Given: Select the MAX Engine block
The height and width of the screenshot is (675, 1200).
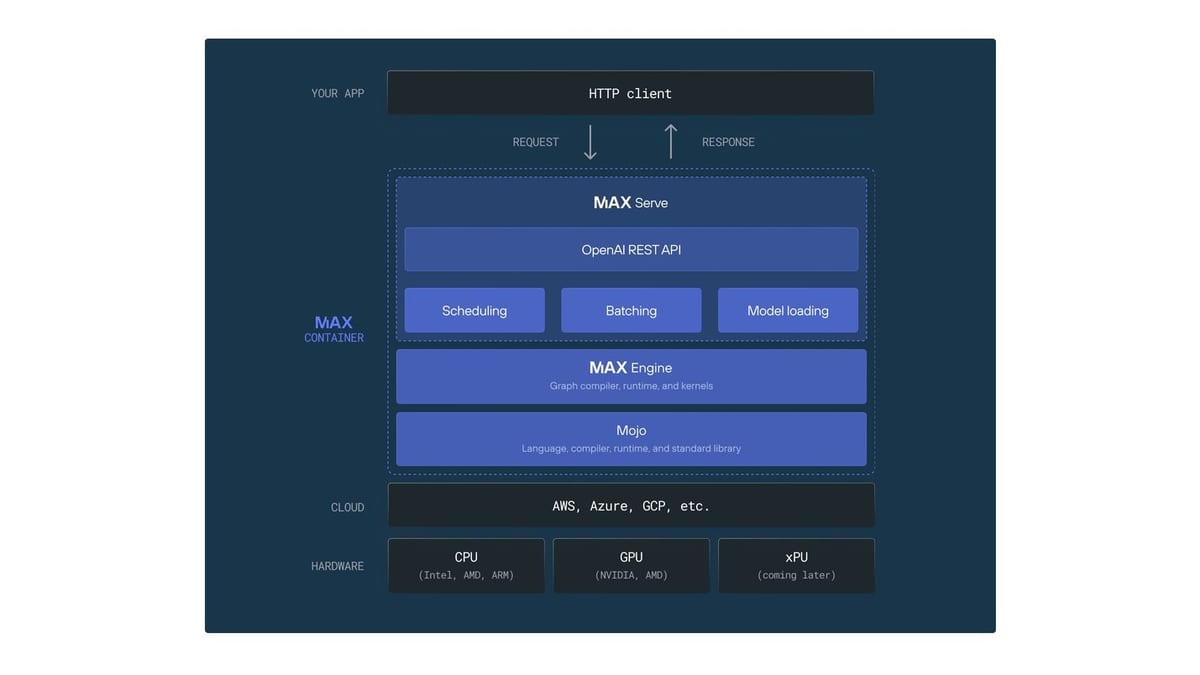Looking at the screenshot, I should [x=631, y=376].
